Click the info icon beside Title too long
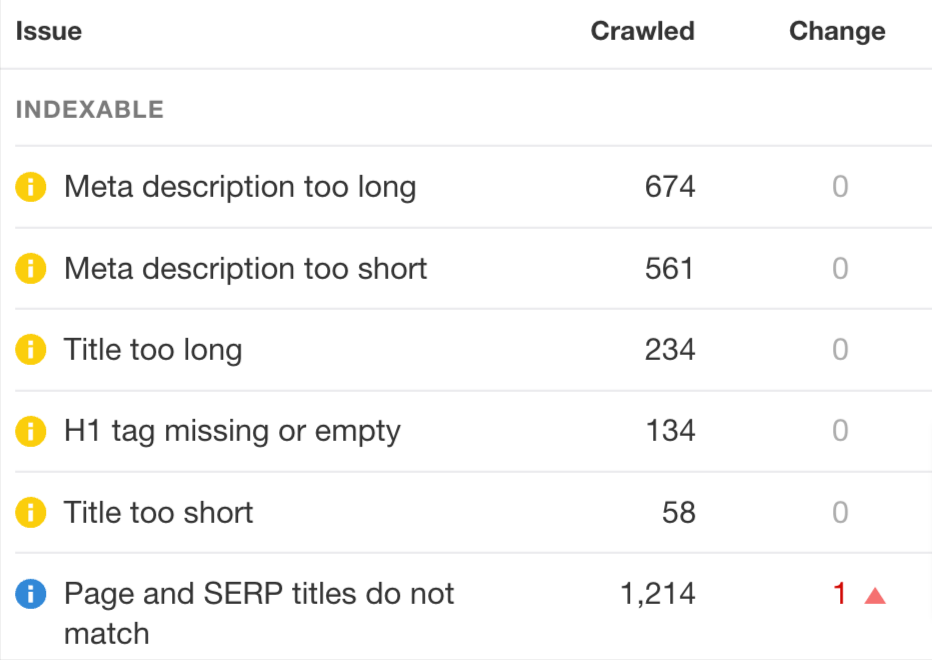The height and width of the screenshot is (660, 932). (30, 349)
